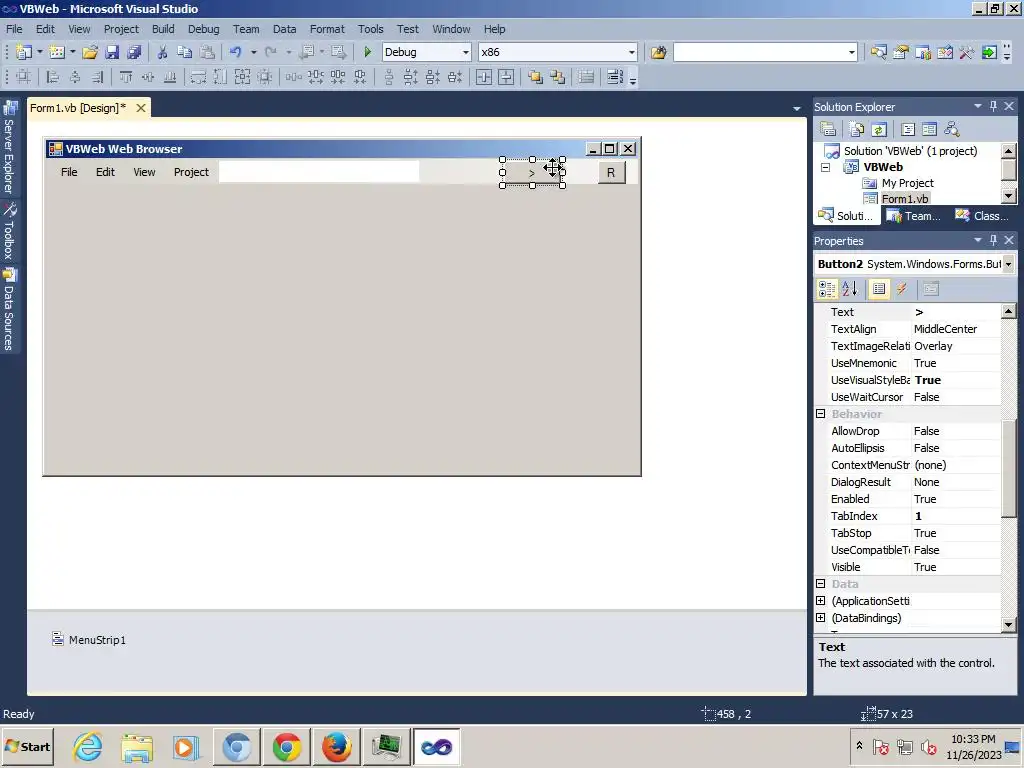Open Undo history dropdown arrow
The height and width of the screenshot is (768, 1024).
[x=253, y=52]
